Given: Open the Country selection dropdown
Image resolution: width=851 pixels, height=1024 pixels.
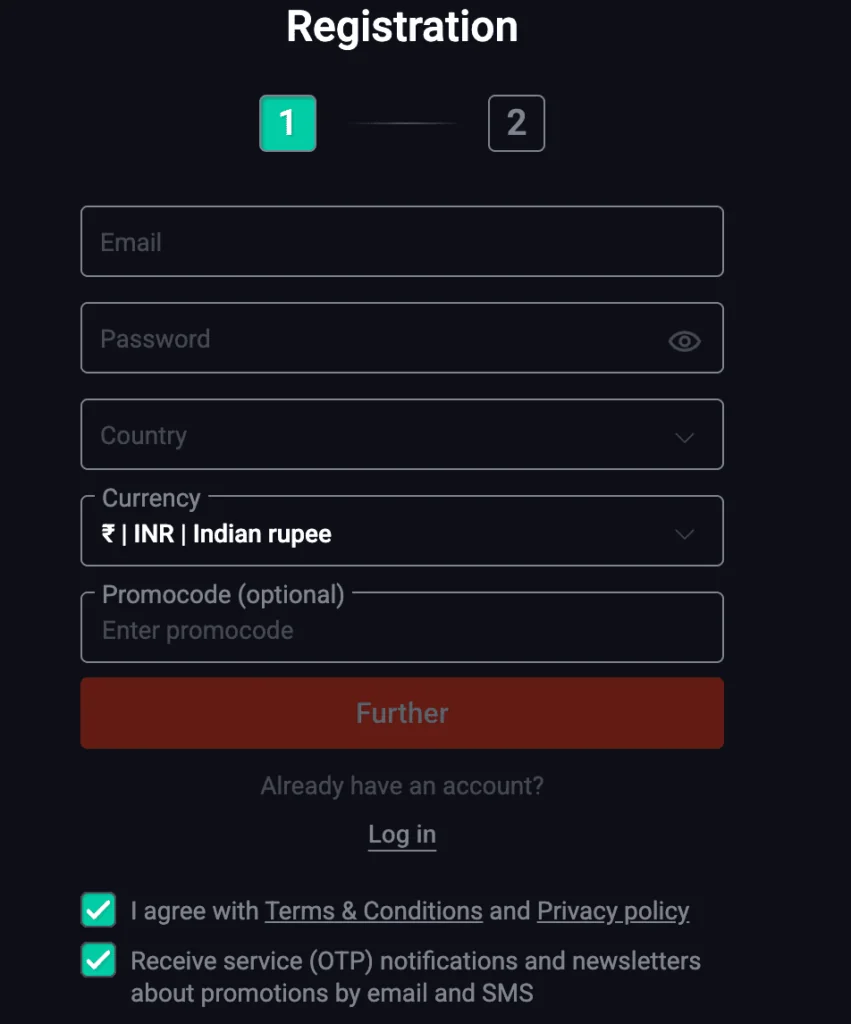Looking at the screenshot, I should point(400,435).
